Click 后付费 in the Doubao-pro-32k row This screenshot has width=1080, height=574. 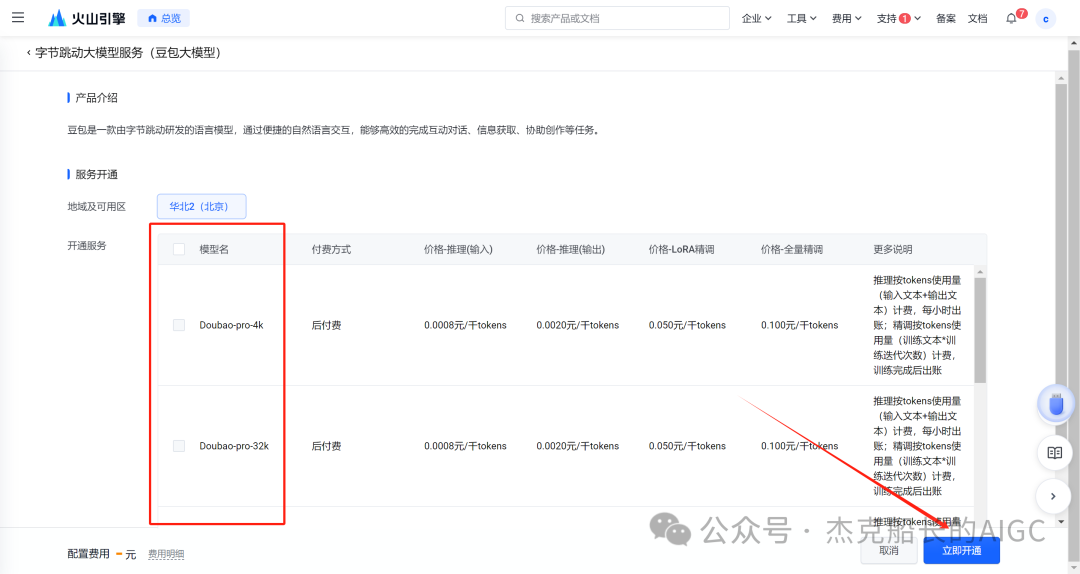pos(326,447)
